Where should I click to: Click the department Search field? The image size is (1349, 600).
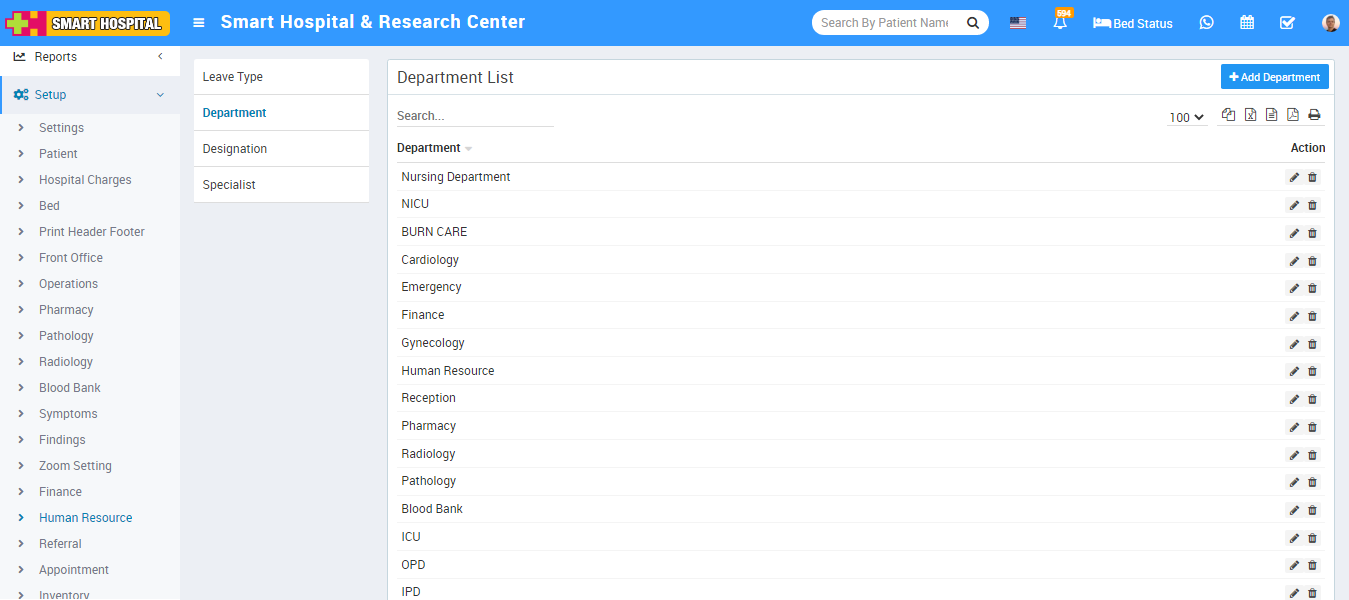[x=474, y=116]
